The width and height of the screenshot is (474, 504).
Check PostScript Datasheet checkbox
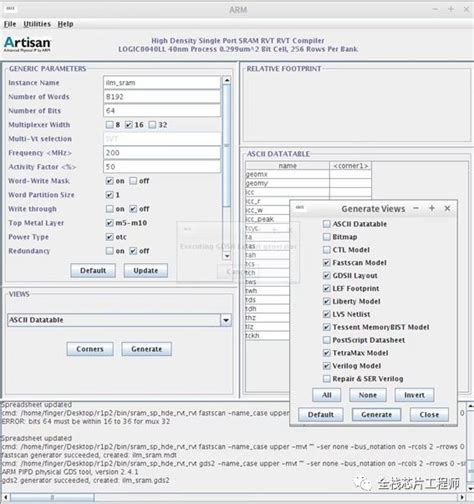pyautogui.click(x=327, y=340)
